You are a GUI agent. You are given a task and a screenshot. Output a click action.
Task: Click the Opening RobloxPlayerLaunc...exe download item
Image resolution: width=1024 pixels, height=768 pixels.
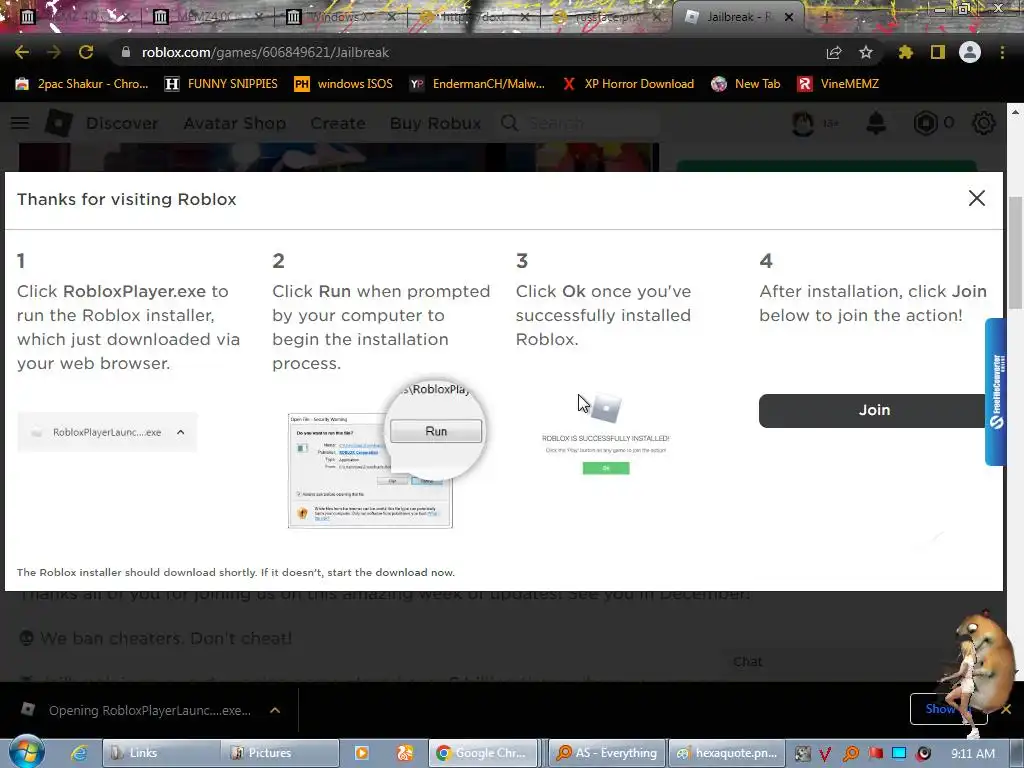click(x=149, y=710)
